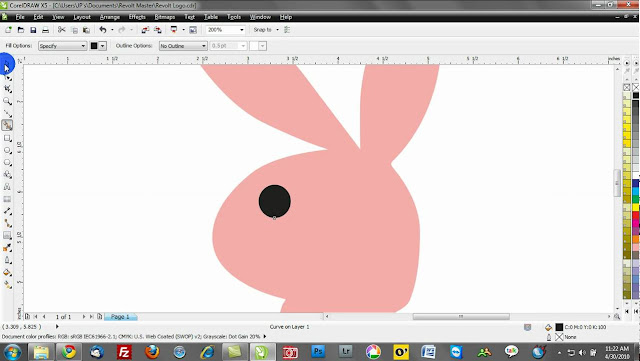Undo the last action

coord(103,30)
